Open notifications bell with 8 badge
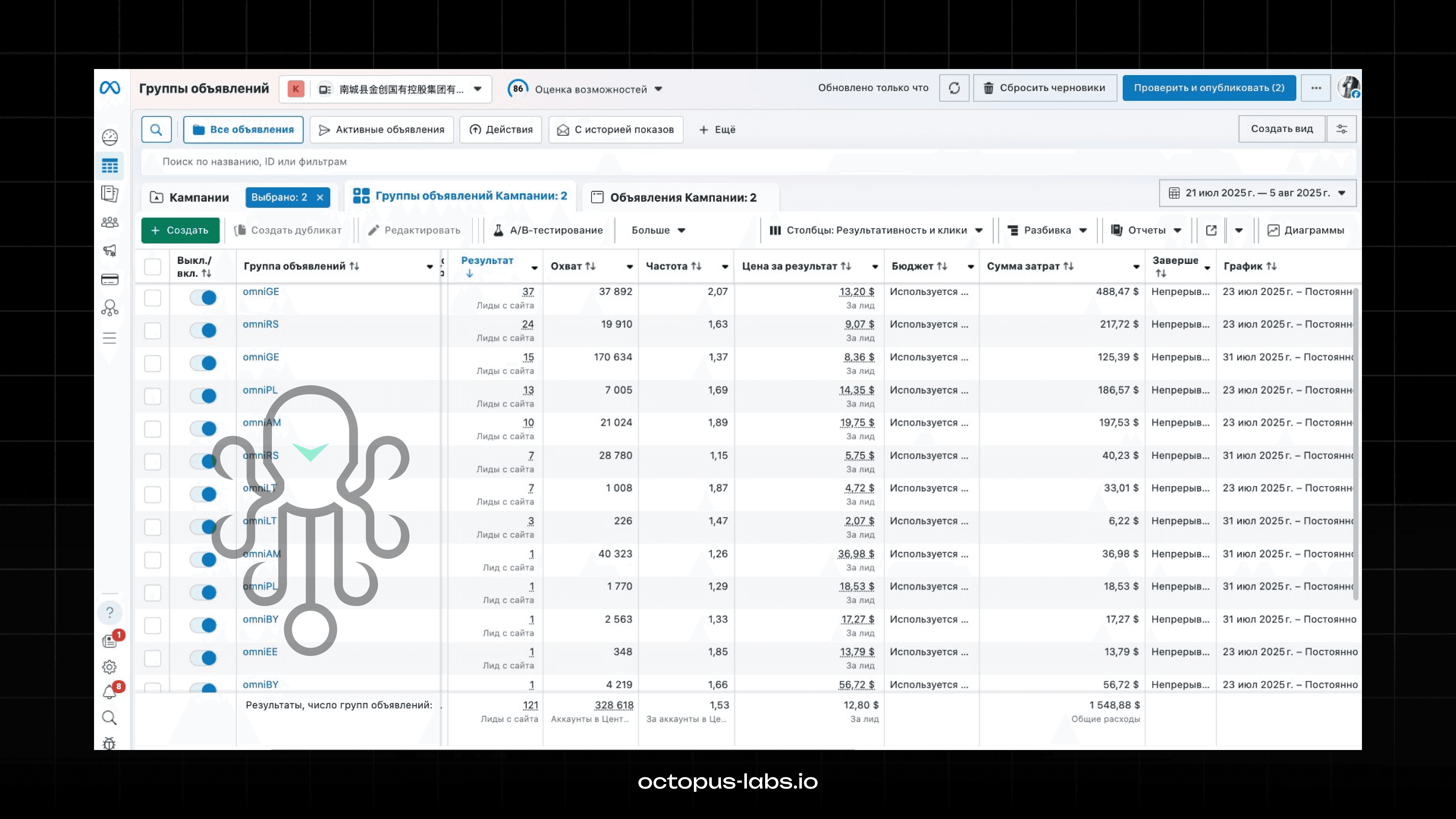The width and height of the screenshot is (1456, 819). tap(110, 692)
